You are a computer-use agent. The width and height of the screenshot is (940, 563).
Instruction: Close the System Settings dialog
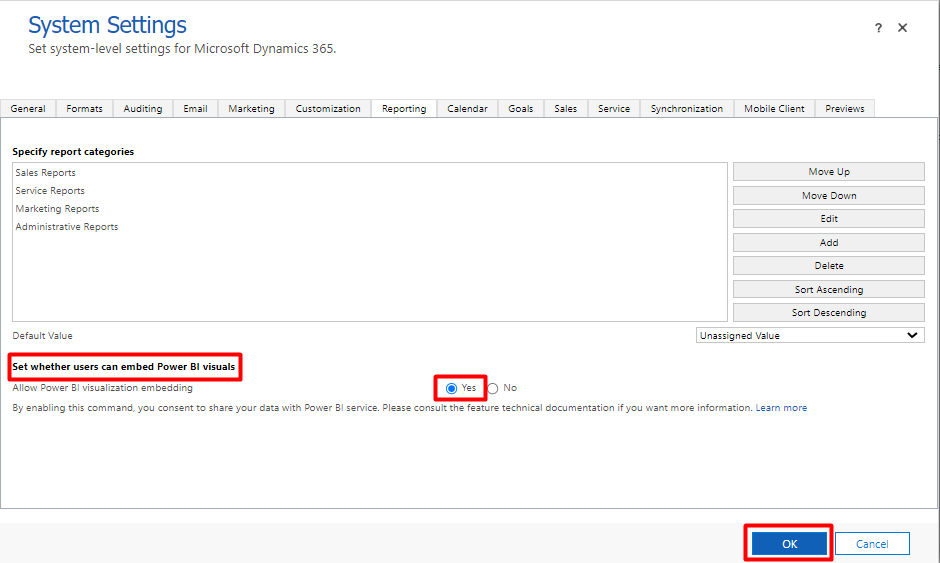pyautogui.click(x=902, y=28)
